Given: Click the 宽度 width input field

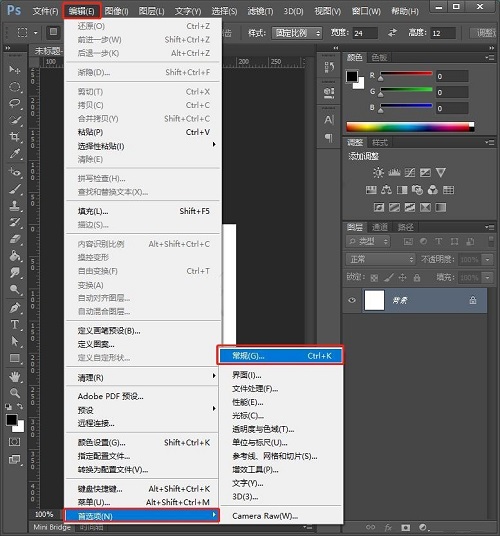Looking at the screenshot, I should [x=365, y=33].
